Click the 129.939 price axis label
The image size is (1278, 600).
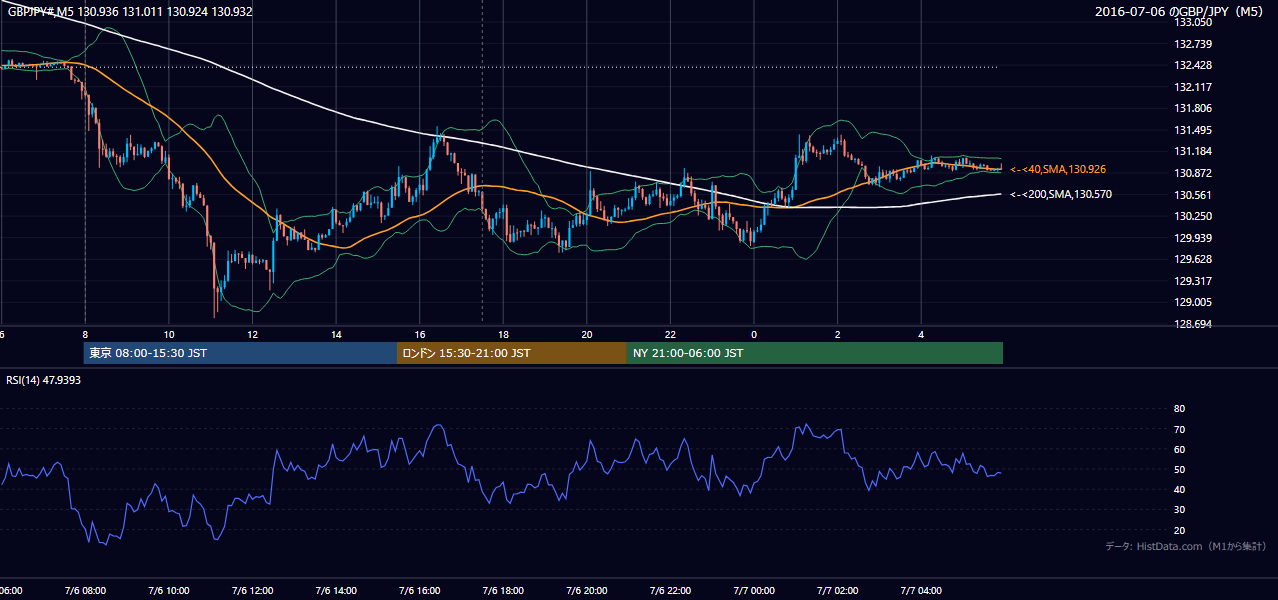(1194, 237)
